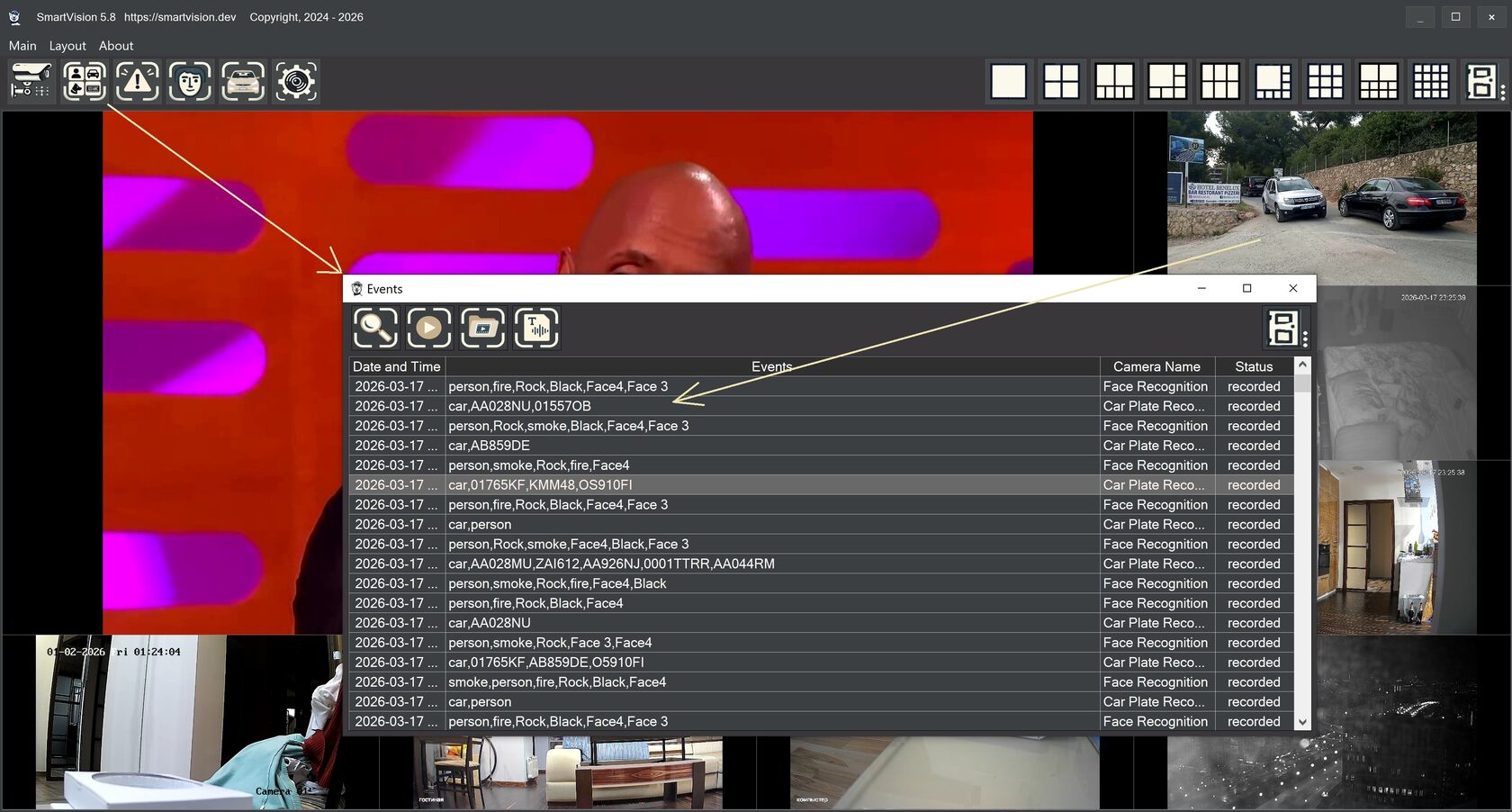Select event 'car,01765KF,AB859DE,O5910FI'

[x=821, y=663]
